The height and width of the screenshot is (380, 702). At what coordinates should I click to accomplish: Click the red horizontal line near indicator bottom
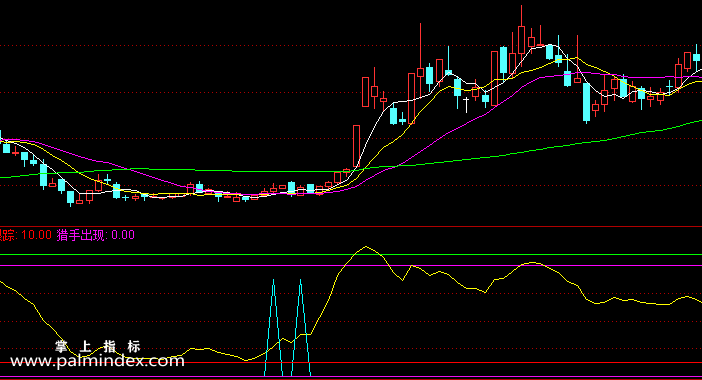pos(351,363)
